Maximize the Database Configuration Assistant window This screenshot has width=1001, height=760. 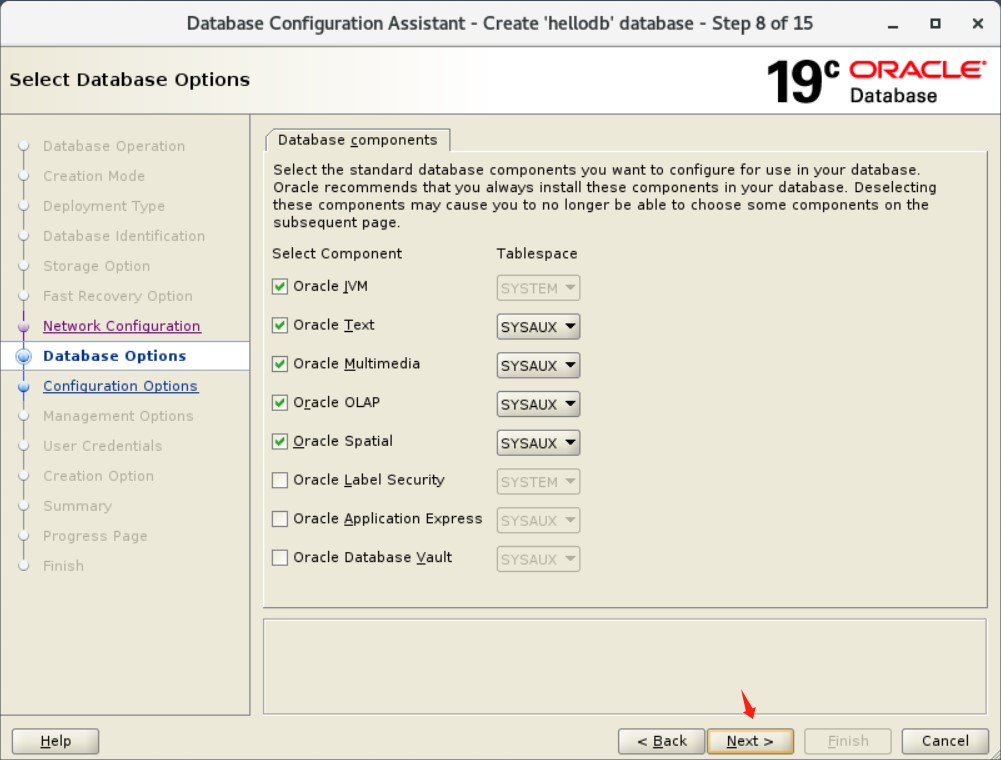935,24
